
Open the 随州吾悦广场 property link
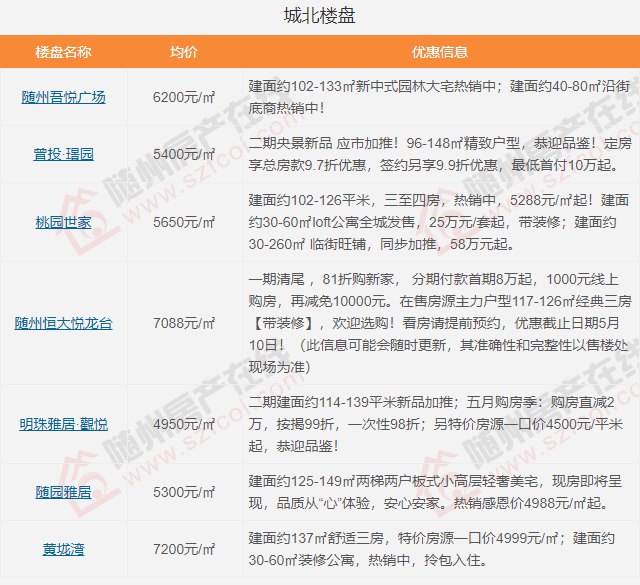(63, 97)
